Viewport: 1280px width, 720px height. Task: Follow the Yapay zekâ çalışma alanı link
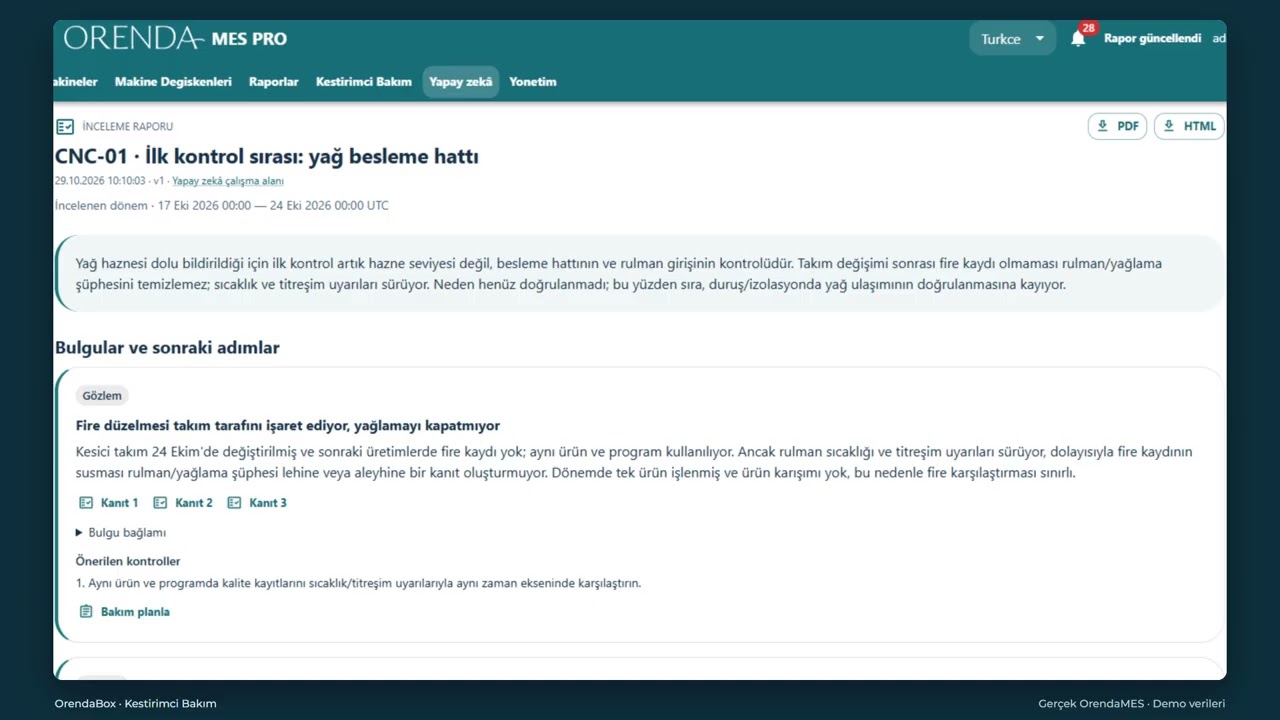click(228, 181)
